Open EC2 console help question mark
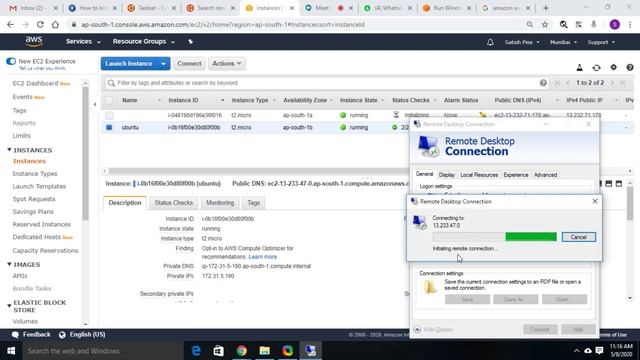640x360 pixels. [x=630, y=67]
